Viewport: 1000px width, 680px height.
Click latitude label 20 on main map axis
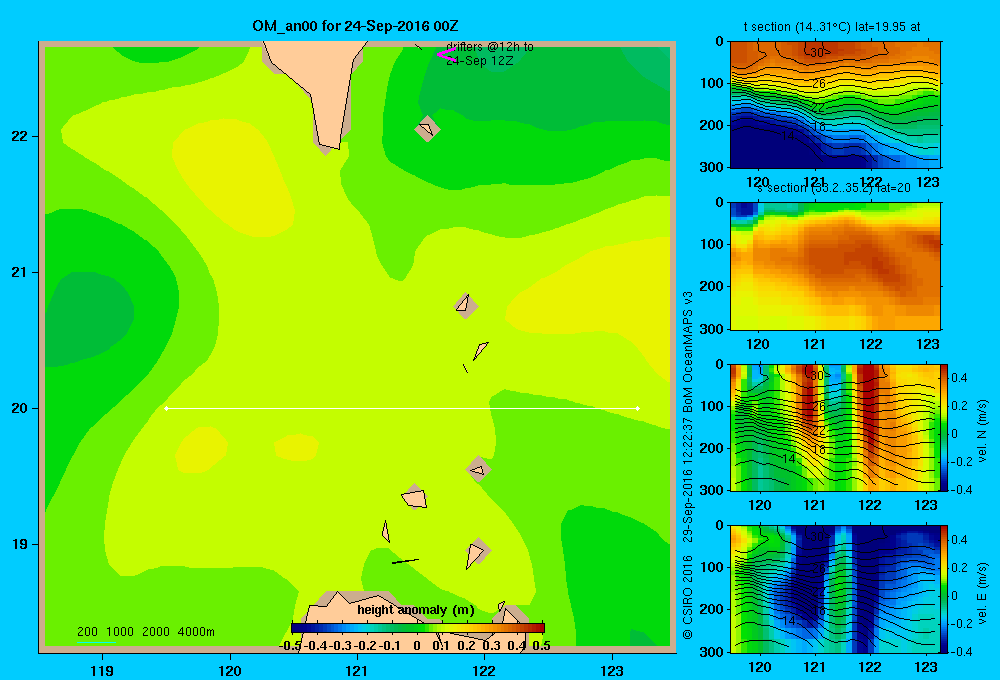pyautogui.click(x=20, y=408)
